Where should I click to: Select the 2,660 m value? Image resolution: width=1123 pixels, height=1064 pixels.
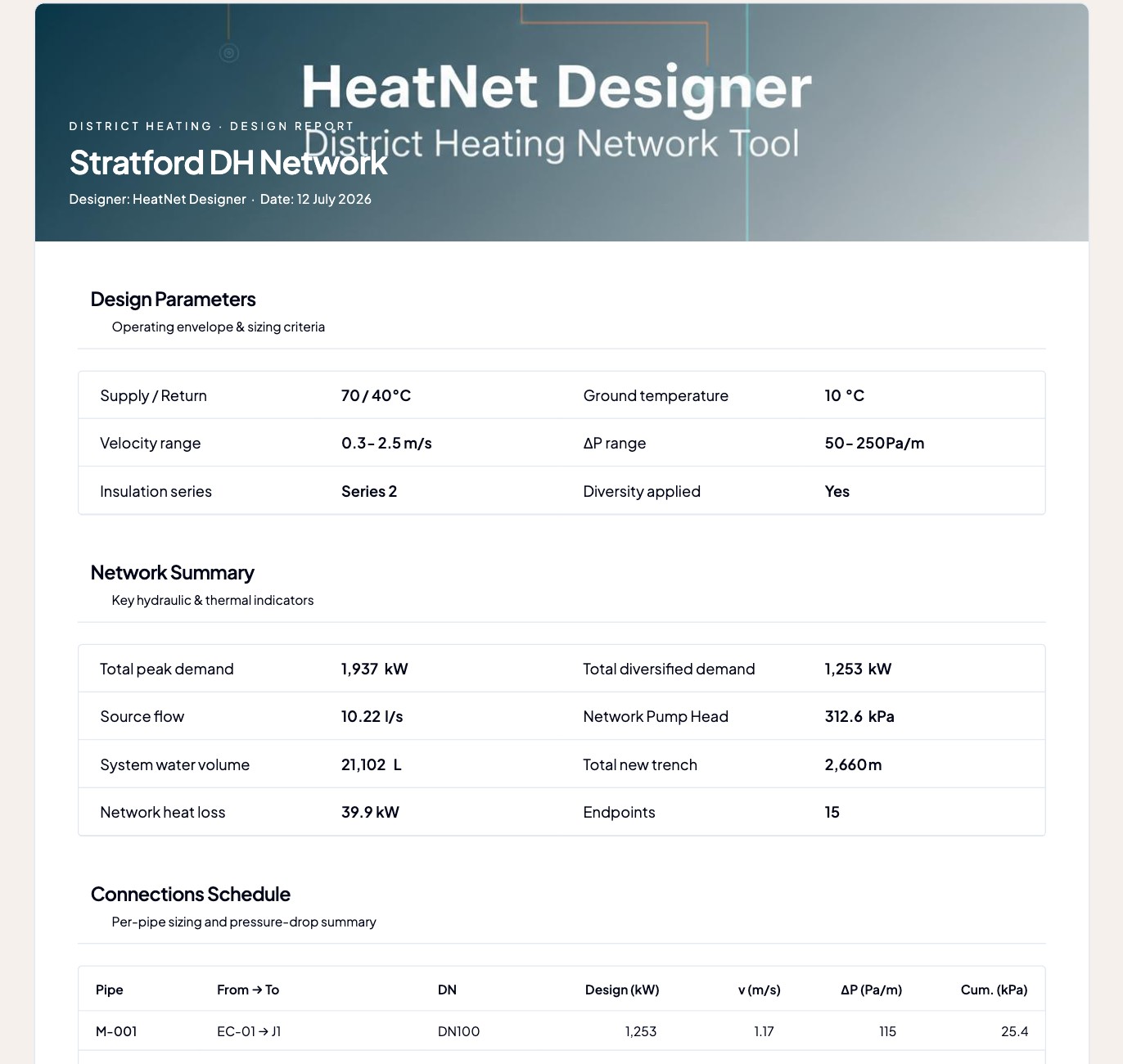pyautogui.click(x=854, y=765)
